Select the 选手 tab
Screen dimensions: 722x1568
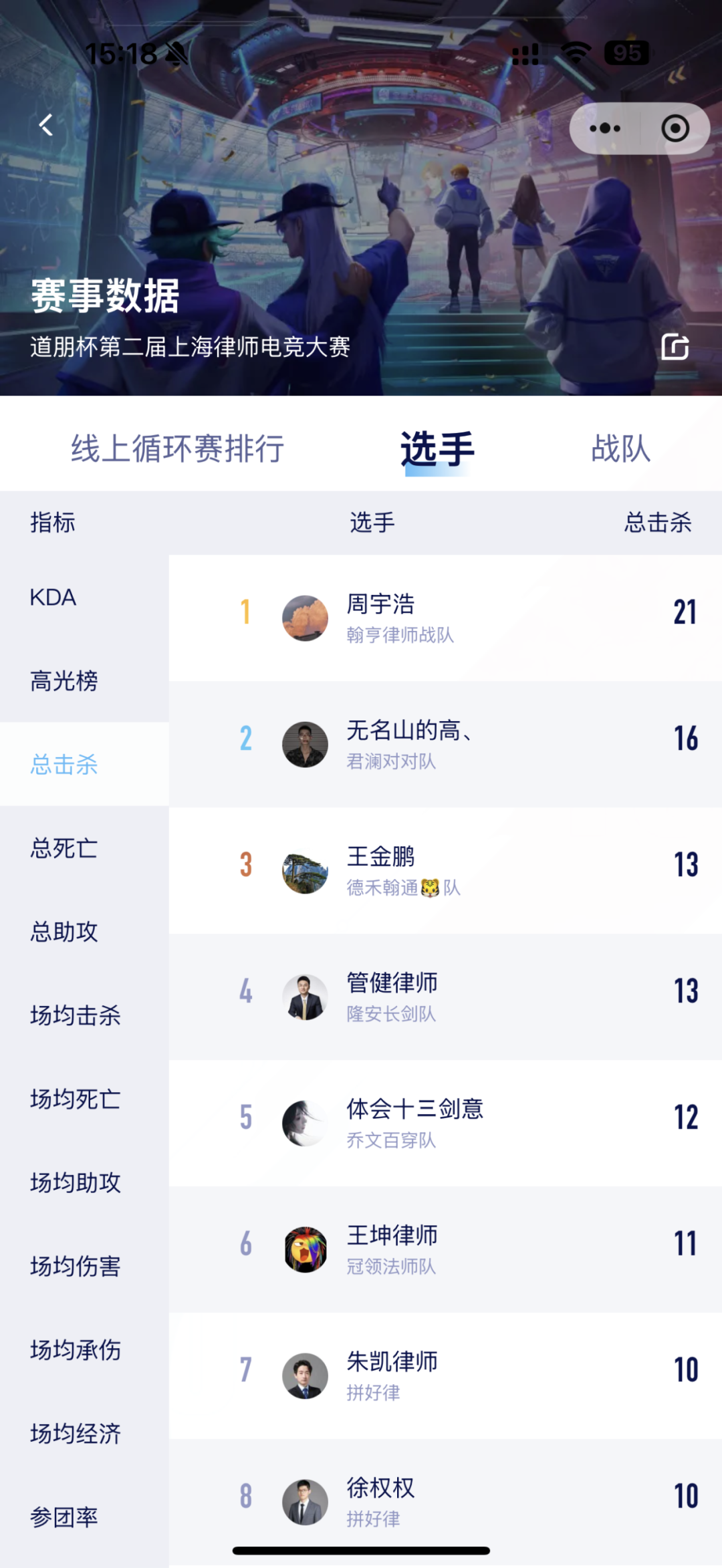click(x=437, y=448)
